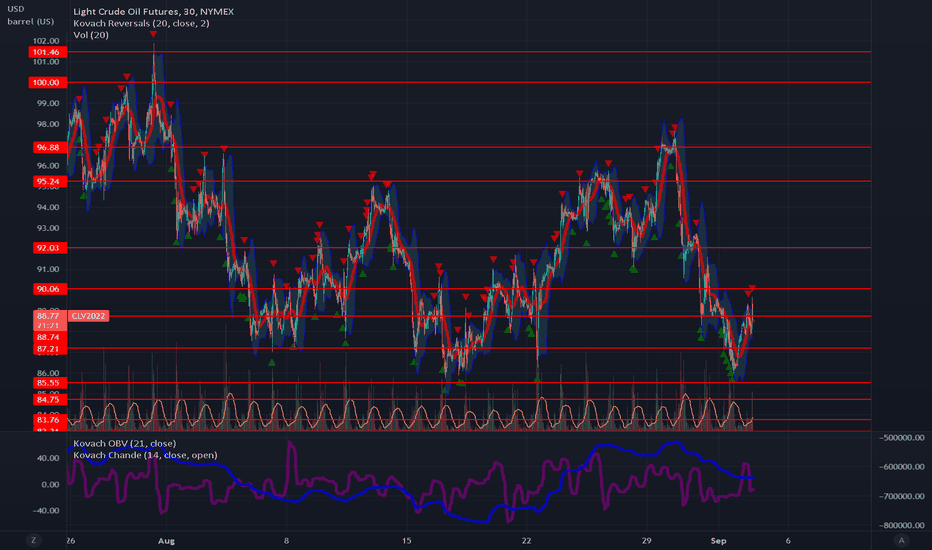
Task: Click the -500000.00 OBV scale value
Action: click(x=902, y=438)
